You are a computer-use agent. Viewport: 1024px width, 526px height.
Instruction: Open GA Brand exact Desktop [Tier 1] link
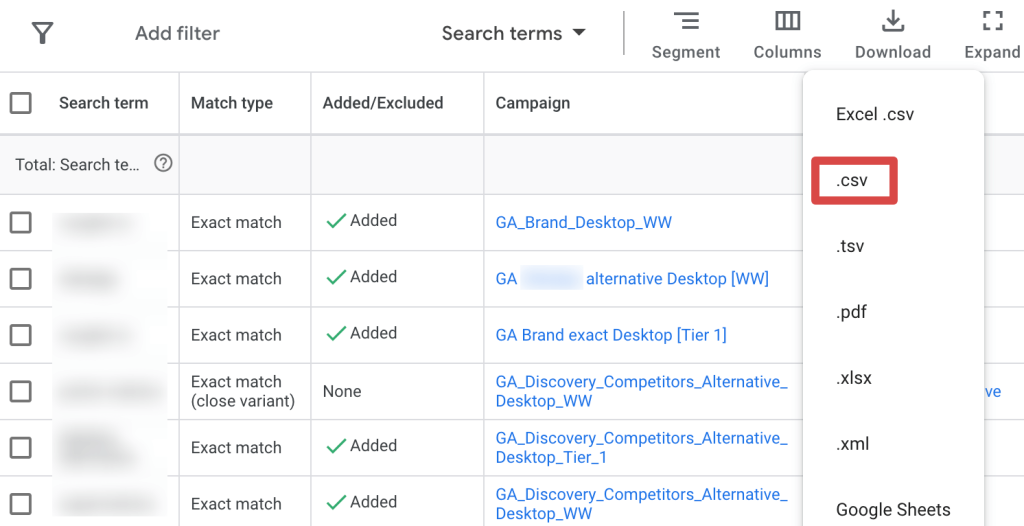pyautogui.click(x=611, y=335)
